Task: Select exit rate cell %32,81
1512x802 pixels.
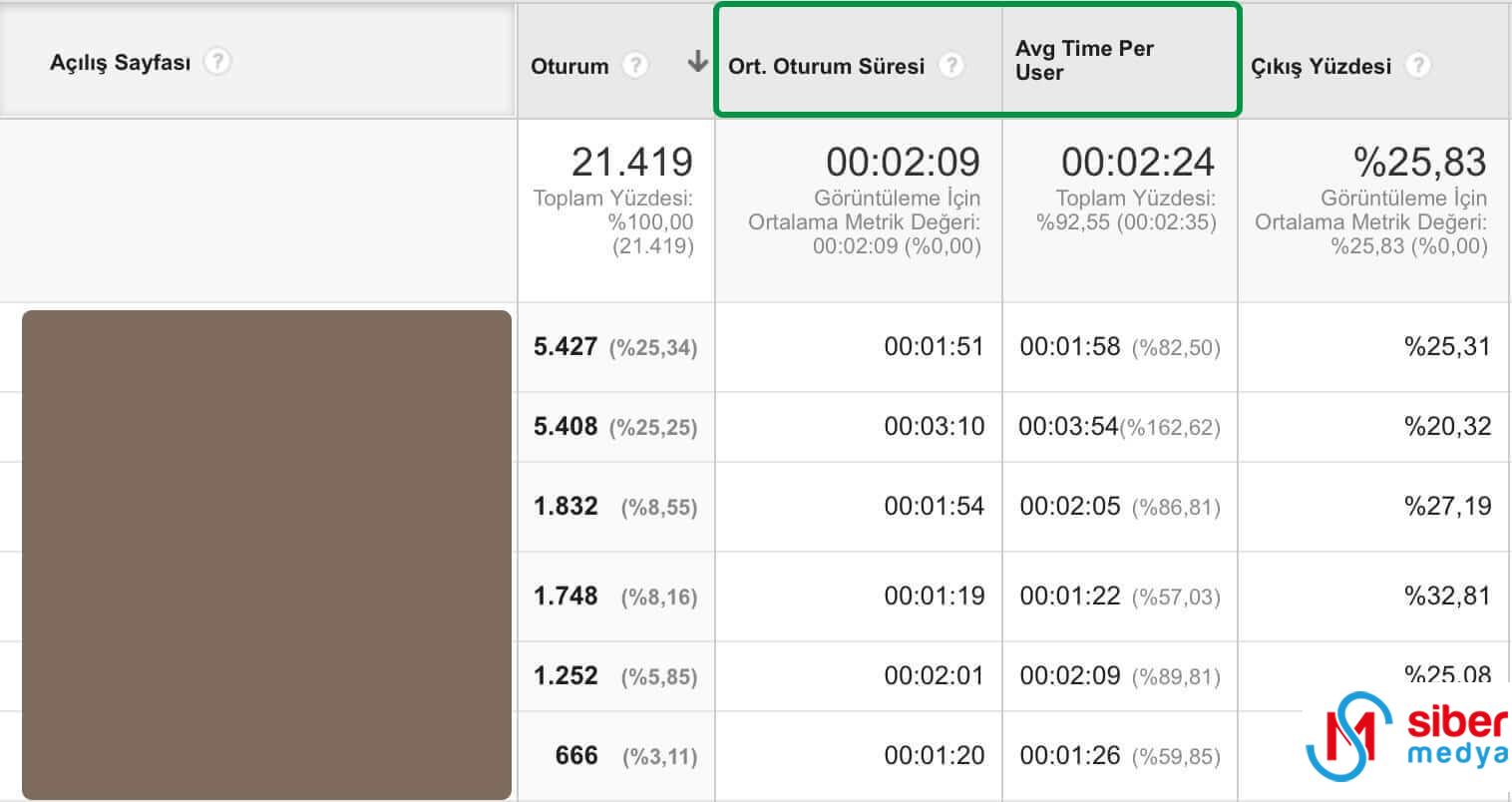Action: pos(1447,596)
